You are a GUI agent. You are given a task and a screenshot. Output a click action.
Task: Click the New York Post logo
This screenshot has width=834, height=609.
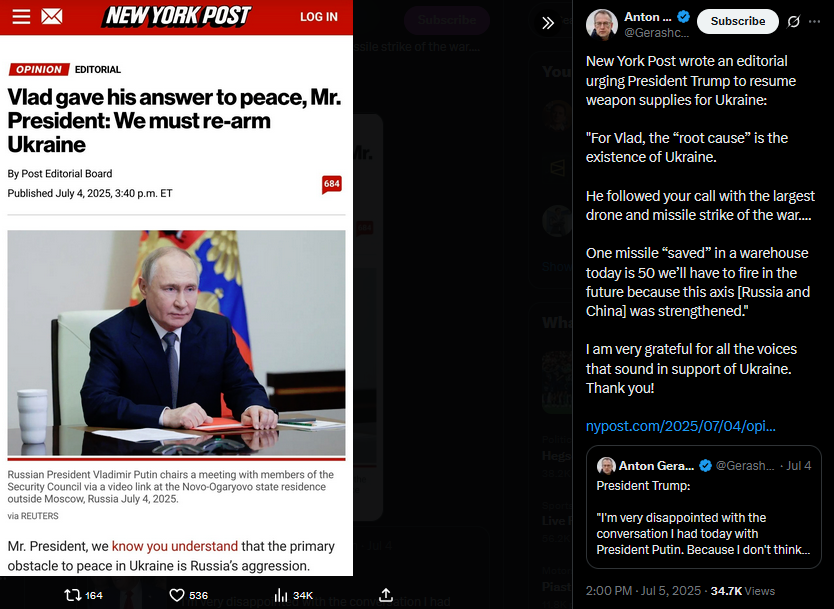178,16
